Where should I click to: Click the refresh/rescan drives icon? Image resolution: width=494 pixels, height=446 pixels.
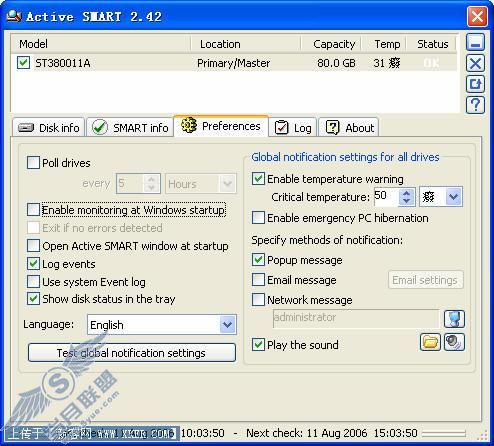475,84
